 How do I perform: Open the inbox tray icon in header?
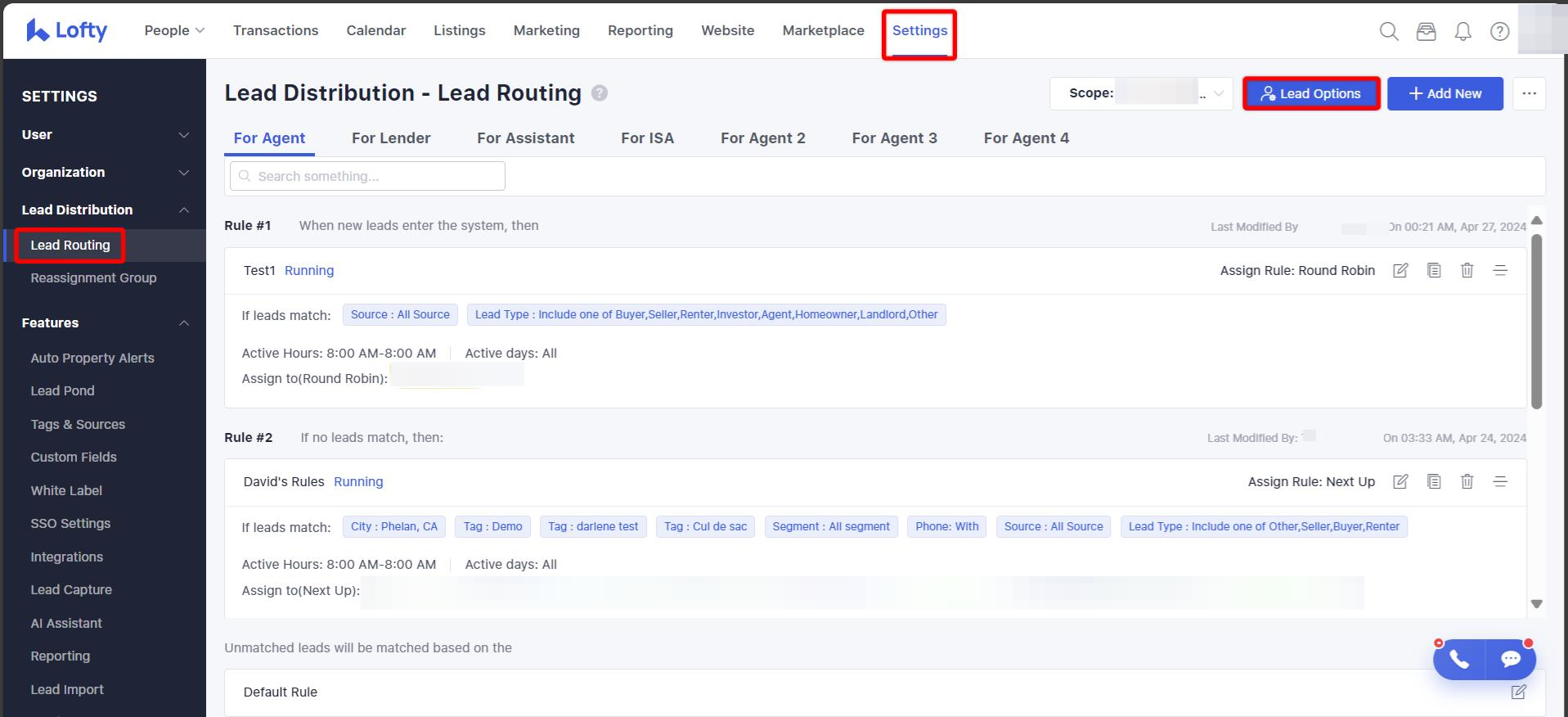point(1426,31)
